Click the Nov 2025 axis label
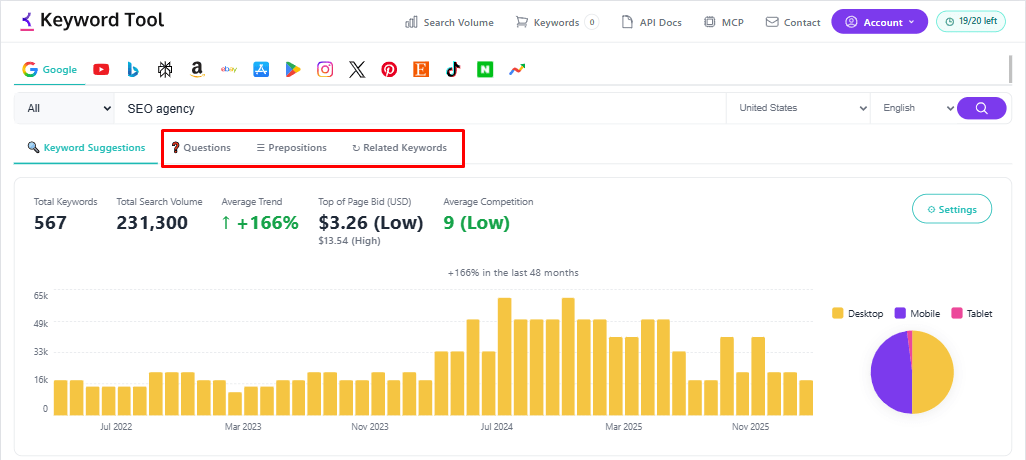 [751, 427]
